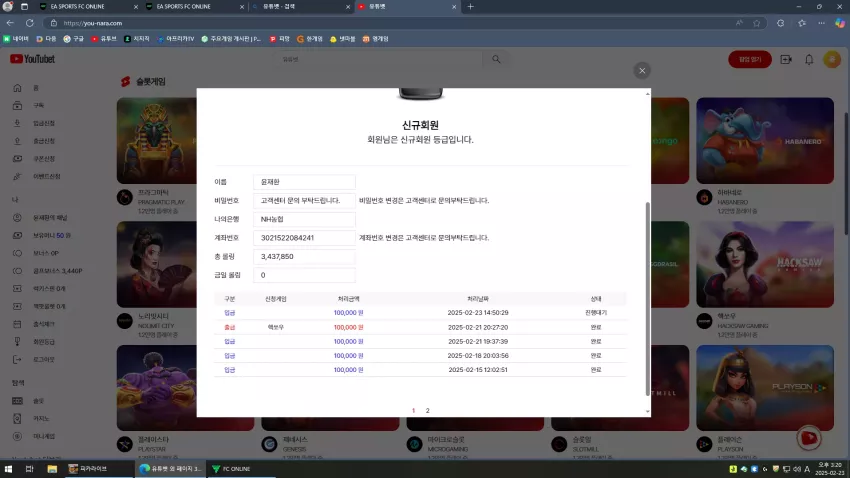The height and width of the screenshot is (478, 850).
Task: Click the red button in the page header
Action: (x=750, y=59)
